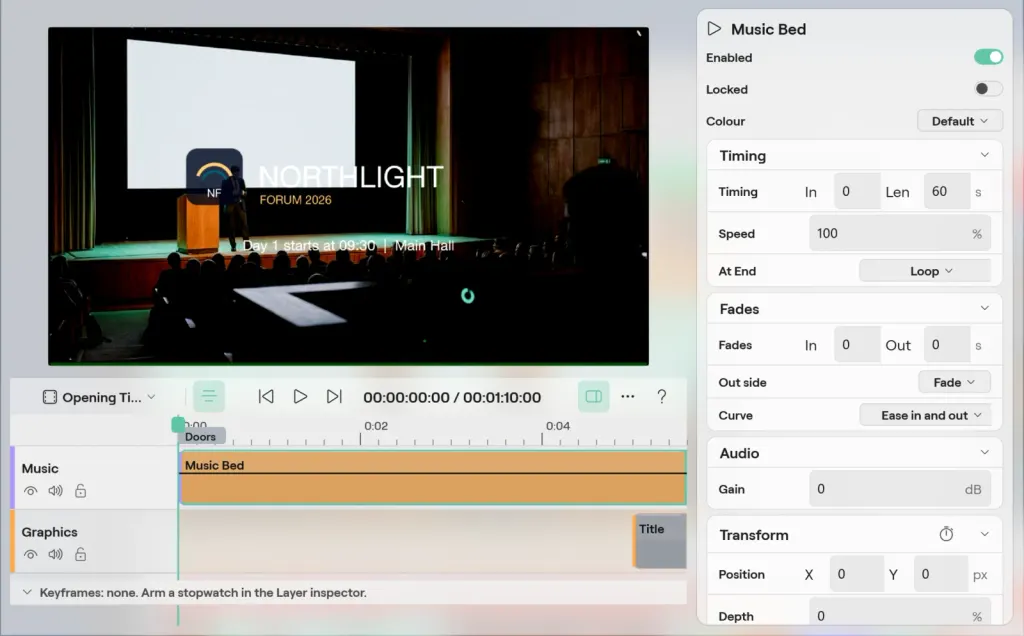Skip to the next marker
The height and width of the screenshot is (636, 1024).
(x=334, y=396)
